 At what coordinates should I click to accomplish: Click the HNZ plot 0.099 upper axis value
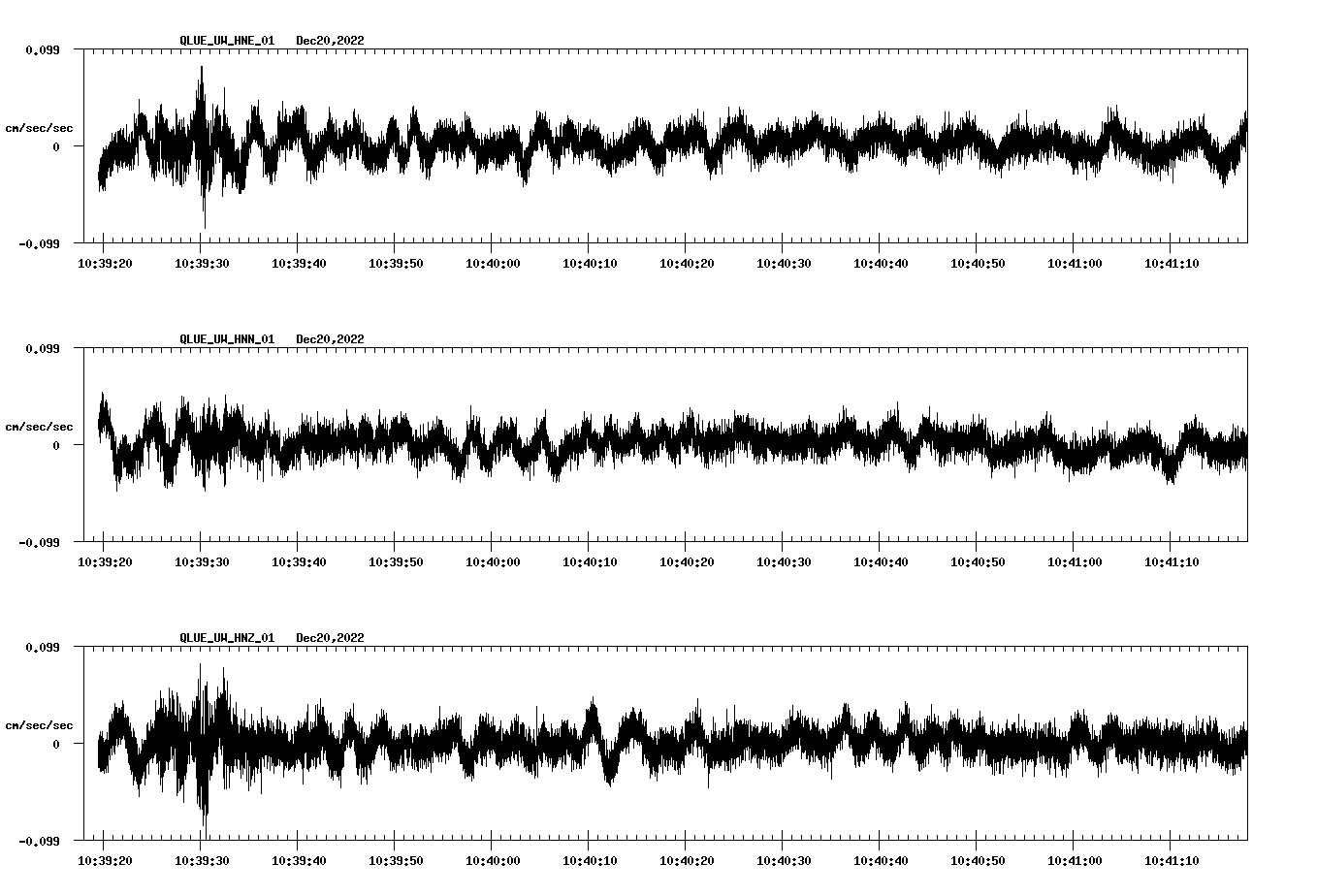tap(43, 647)
